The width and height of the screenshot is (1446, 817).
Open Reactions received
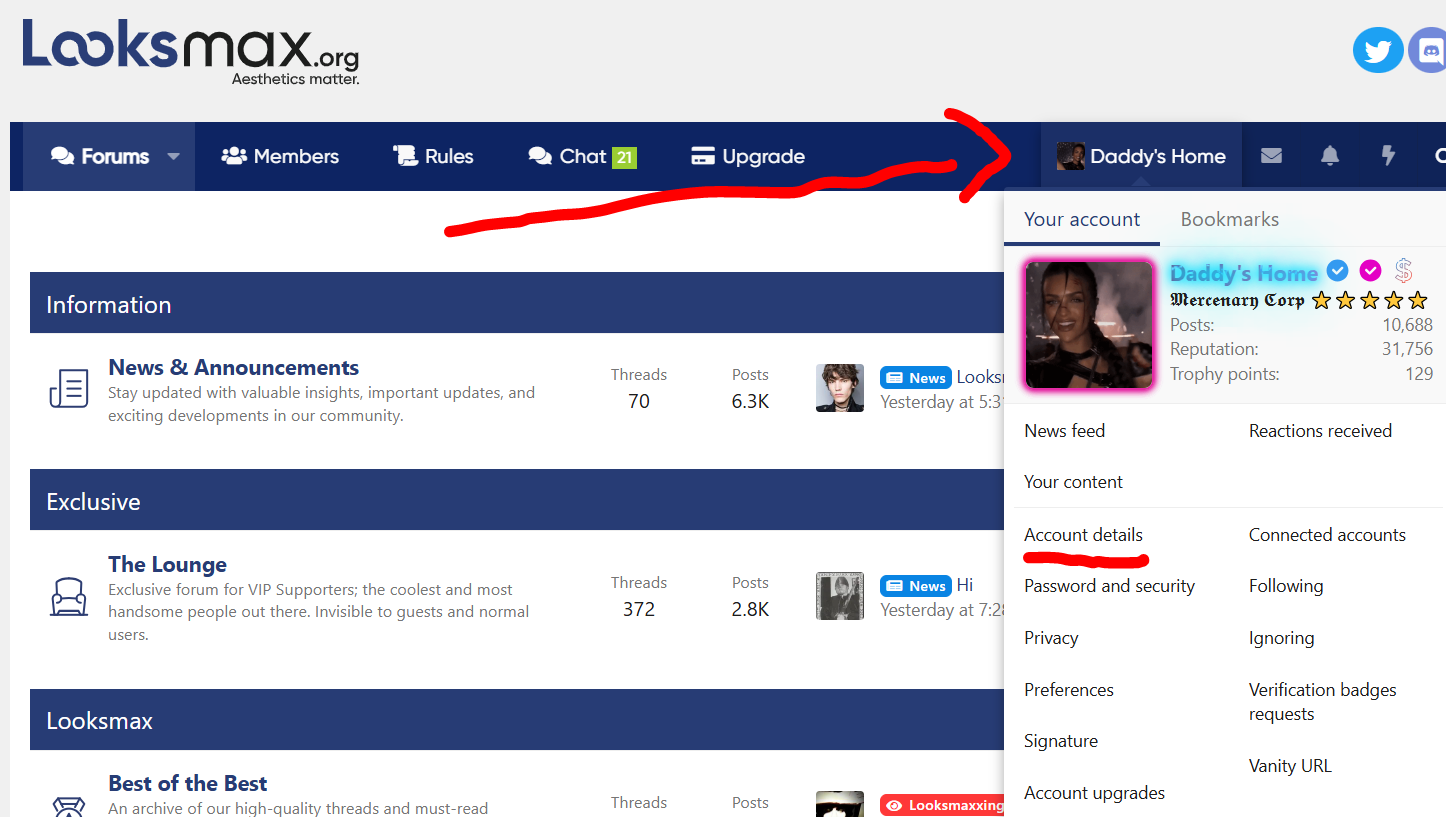click(1320, 431)
